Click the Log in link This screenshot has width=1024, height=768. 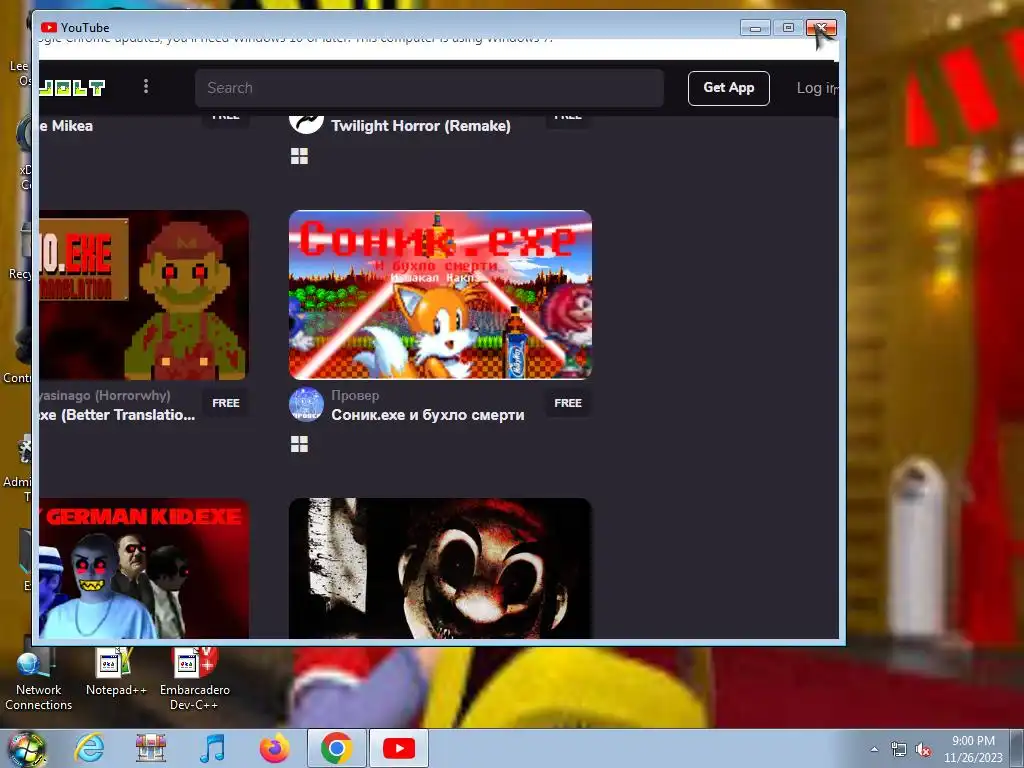click(816, 88)
